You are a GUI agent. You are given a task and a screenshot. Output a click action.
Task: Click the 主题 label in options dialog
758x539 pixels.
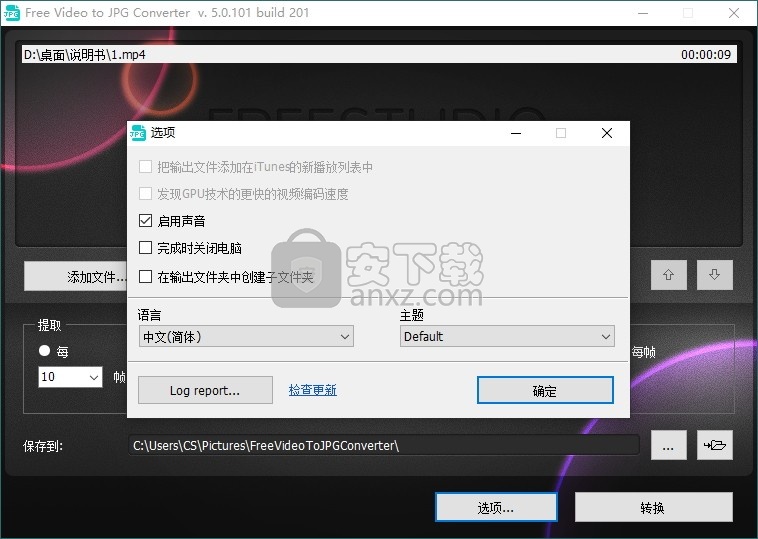pyautogui.click(x=412, y=315)
